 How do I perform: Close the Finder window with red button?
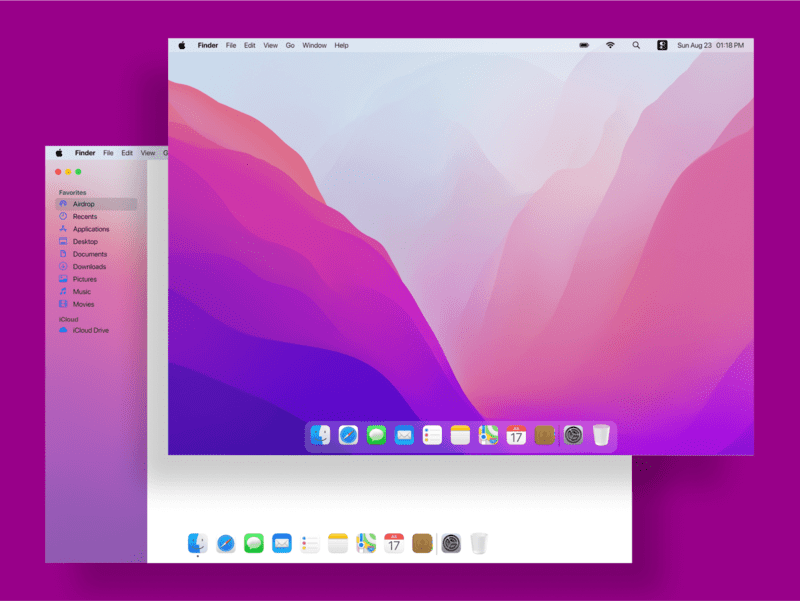tap(58, 172)
